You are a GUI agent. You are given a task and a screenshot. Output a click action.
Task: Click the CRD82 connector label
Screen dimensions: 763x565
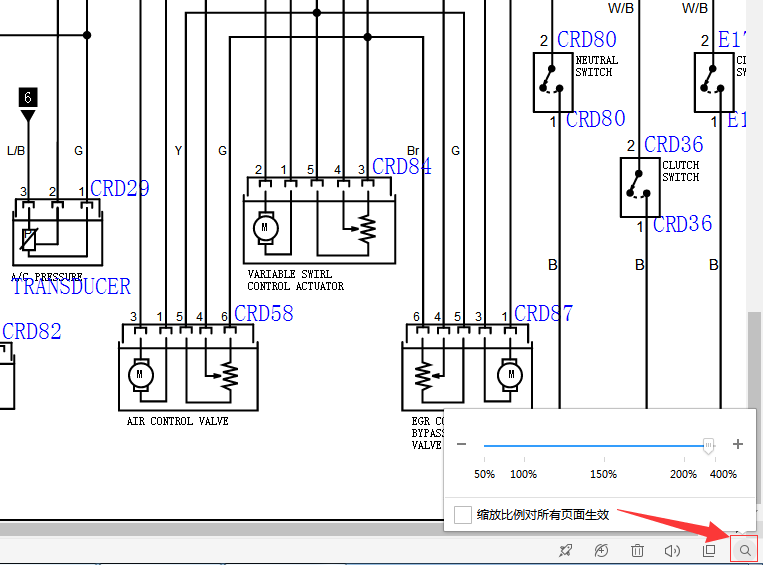pos(32,331)
